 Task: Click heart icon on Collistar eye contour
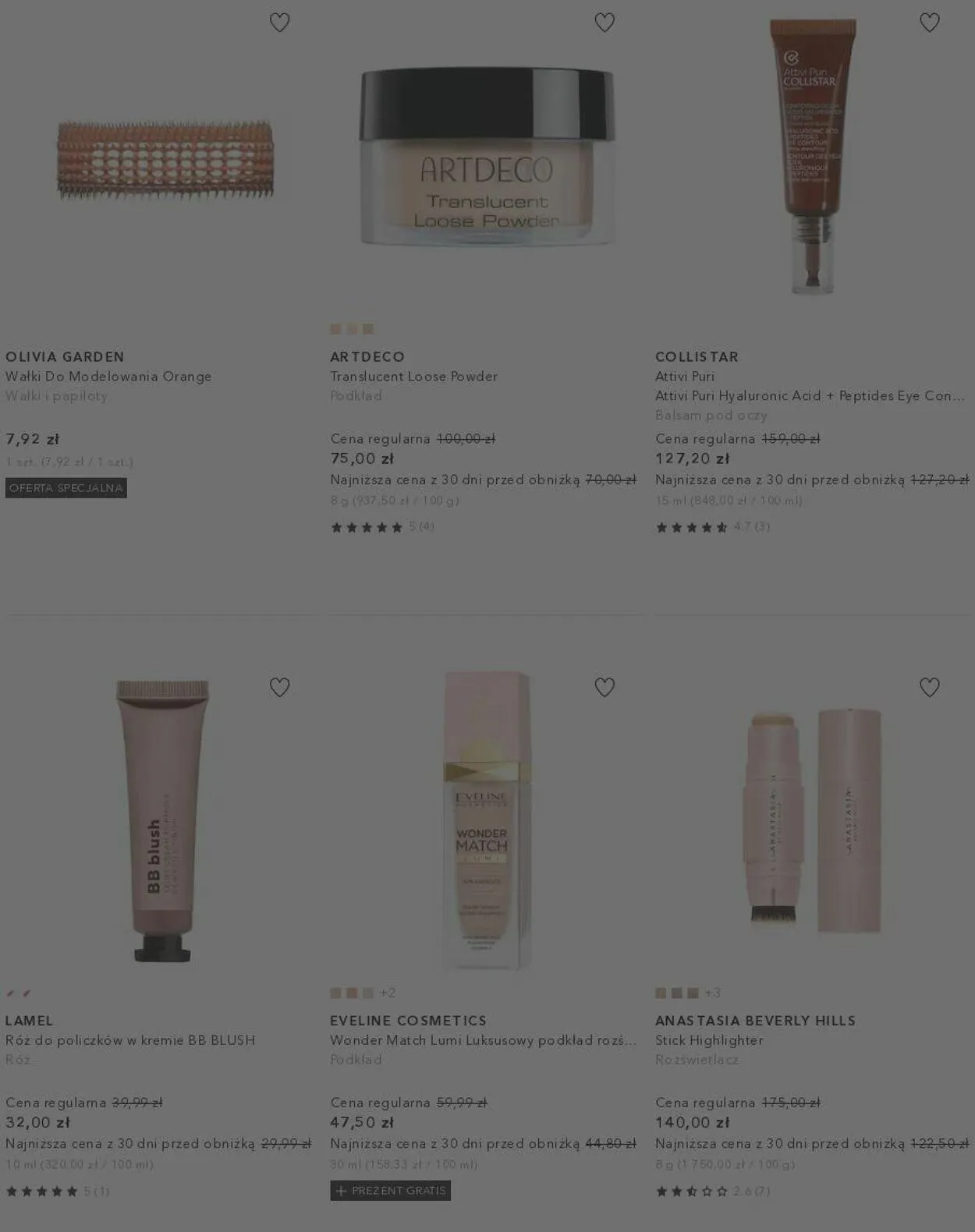(930, 23)
